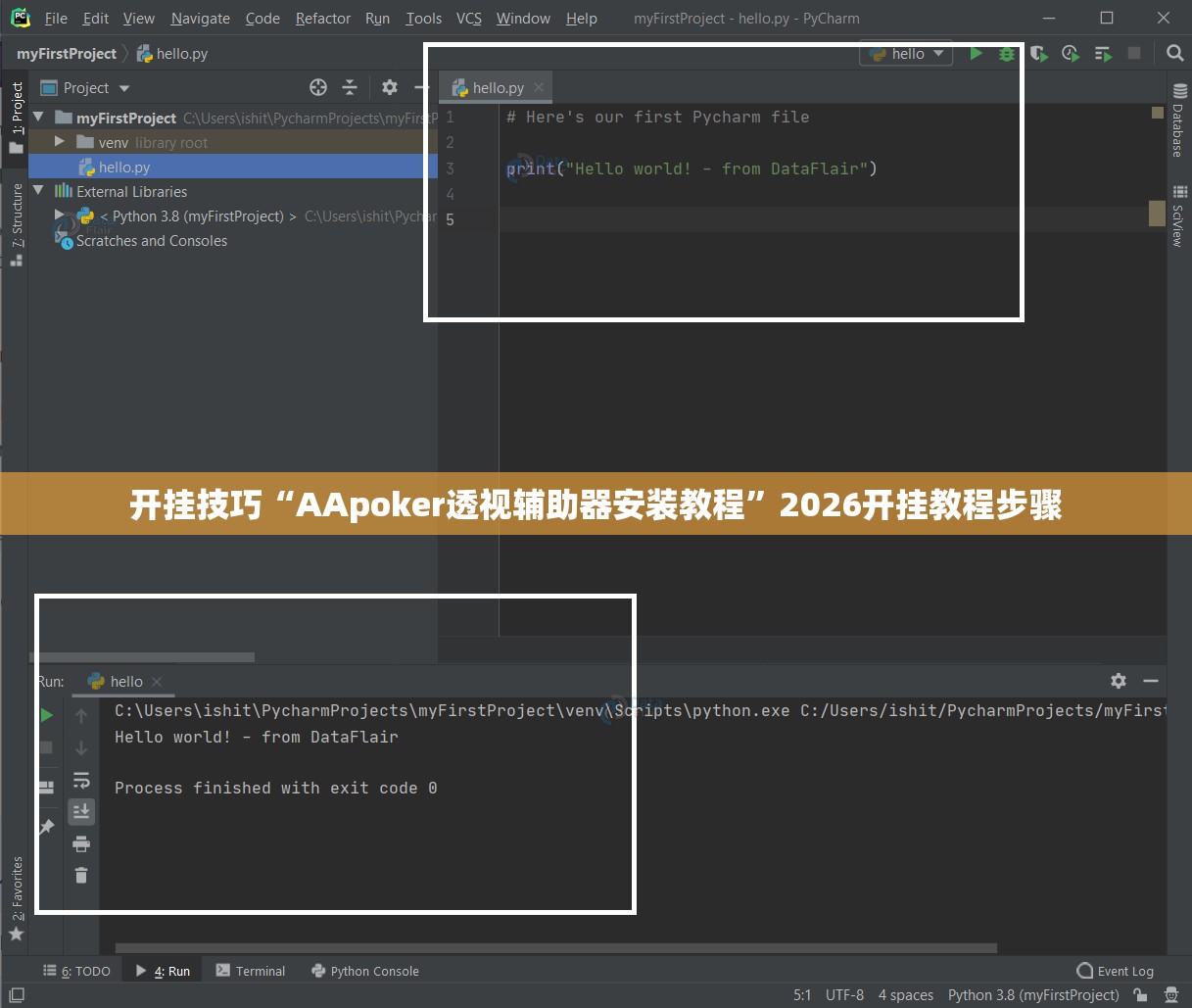The image size is (1192, 1008).
Task: Collapse all nodes in the Project panel
Action: coord(350,87)
